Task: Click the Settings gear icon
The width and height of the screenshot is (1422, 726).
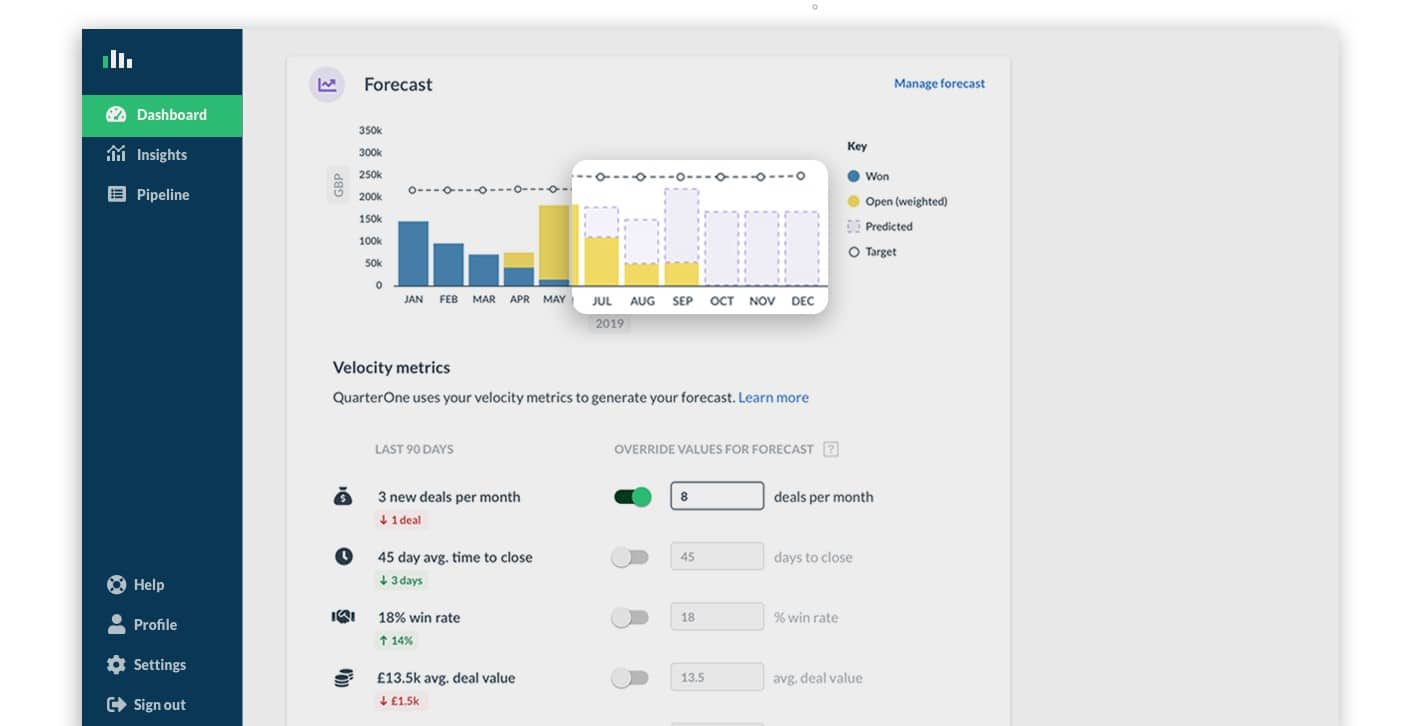Action: (x=116, y=665)
